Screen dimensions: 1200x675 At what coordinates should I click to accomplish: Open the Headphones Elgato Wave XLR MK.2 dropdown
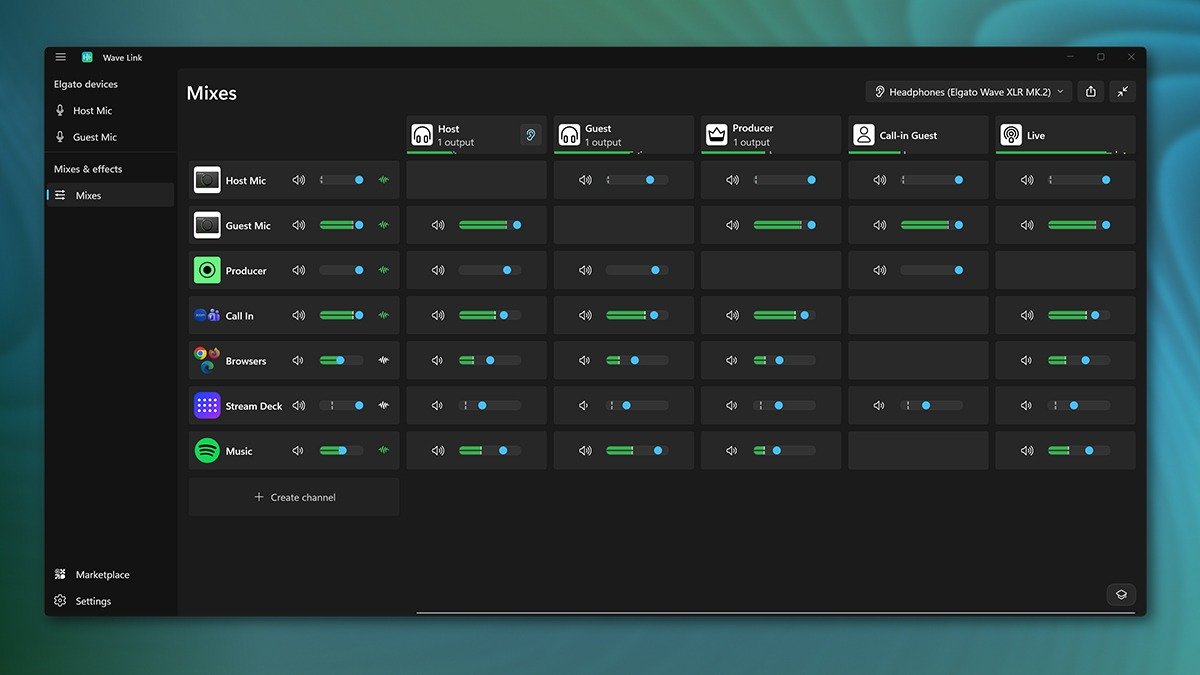pos(967,91)
